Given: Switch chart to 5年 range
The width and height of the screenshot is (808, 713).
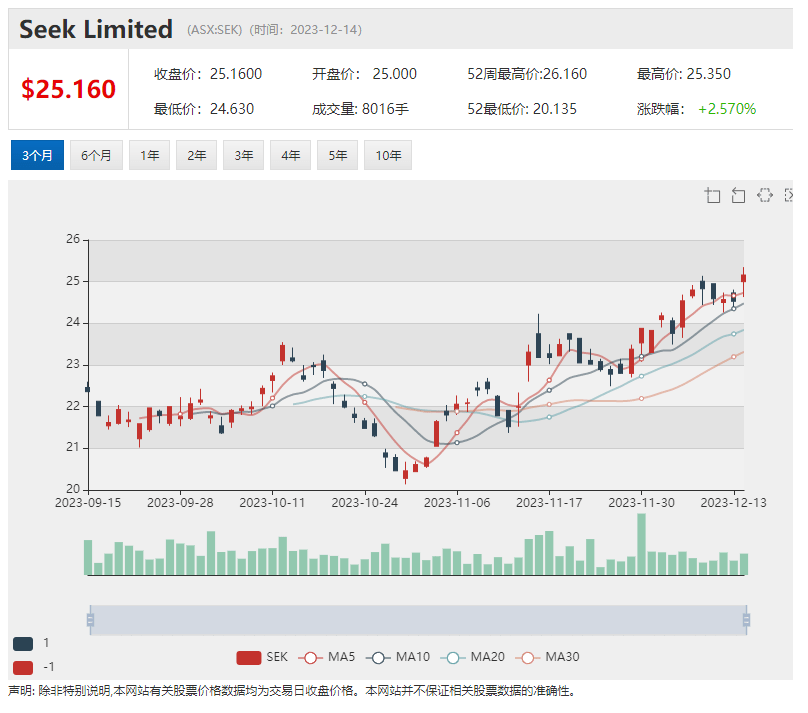Looking at the screenshot, I should (338, 155).
